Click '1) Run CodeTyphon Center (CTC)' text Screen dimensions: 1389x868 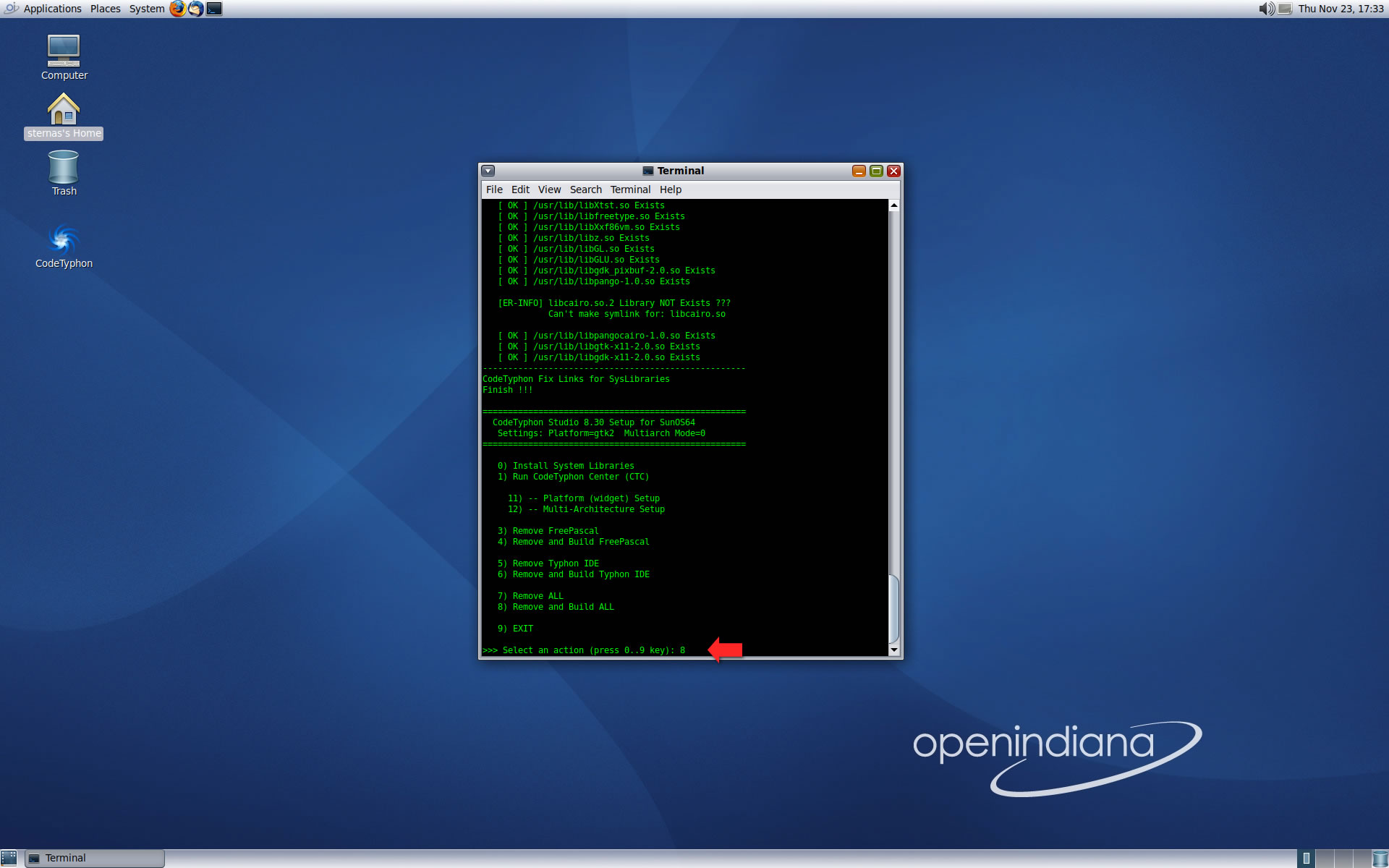[574, 477]
